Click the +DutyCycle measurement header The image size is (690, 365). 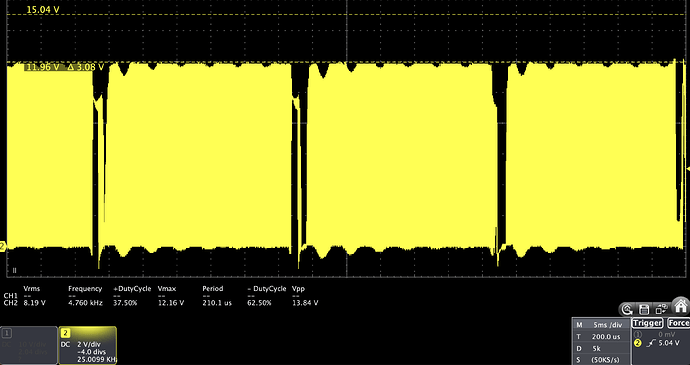click(x=132, y=289)
